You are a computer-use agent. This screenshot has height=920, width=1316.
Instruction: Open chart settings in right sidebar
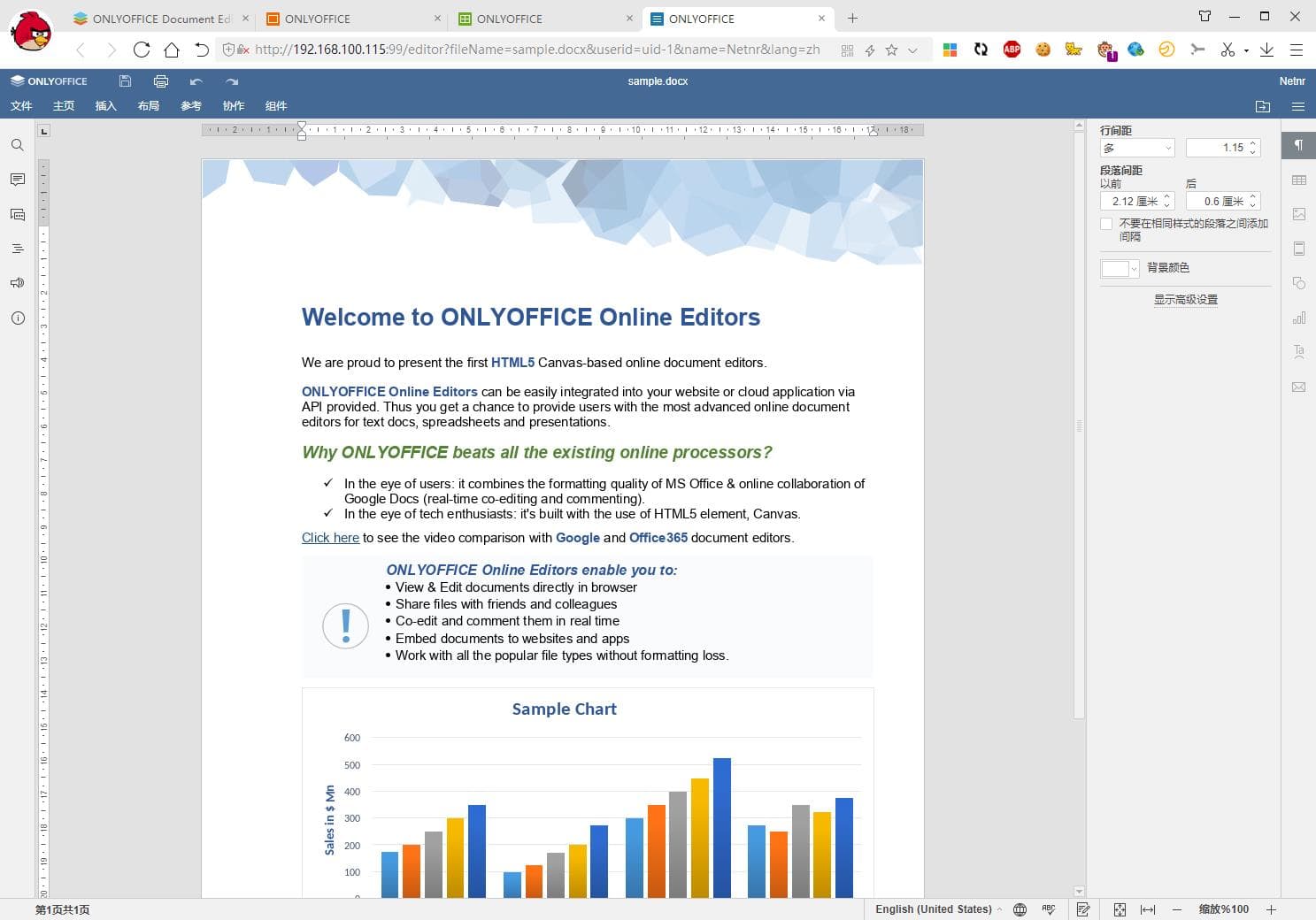(x=1298, y=318)
